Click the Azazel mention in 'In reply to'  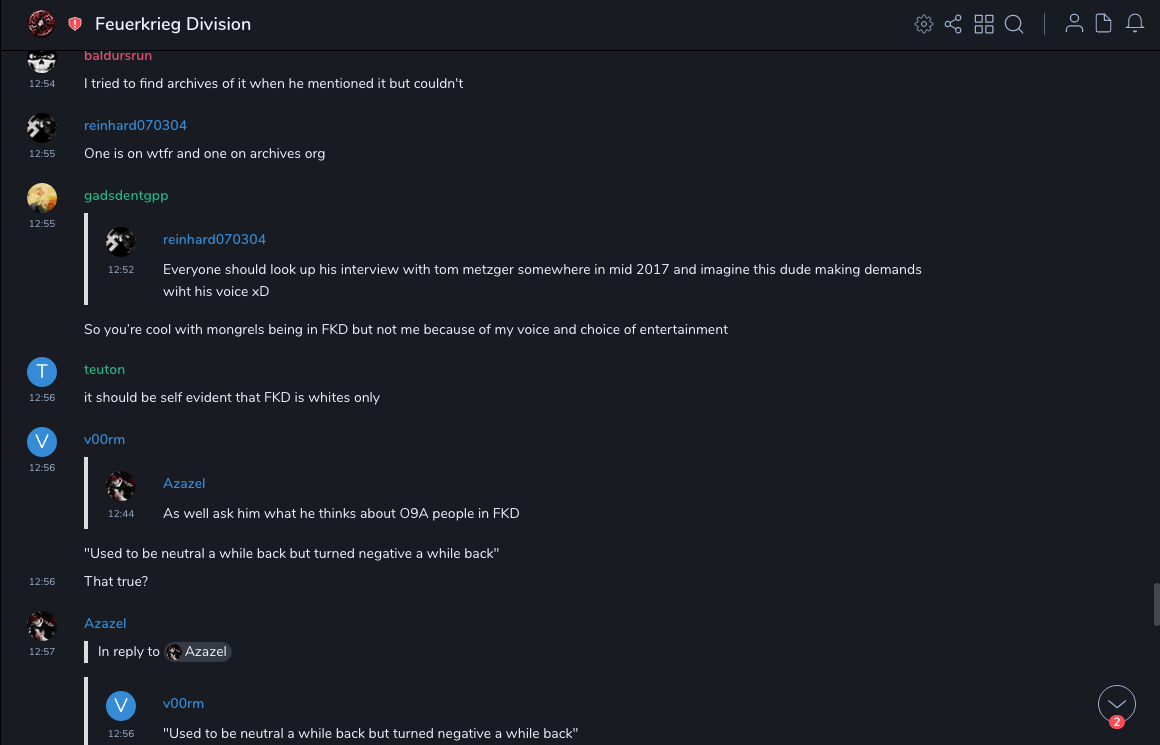point(199,652)
